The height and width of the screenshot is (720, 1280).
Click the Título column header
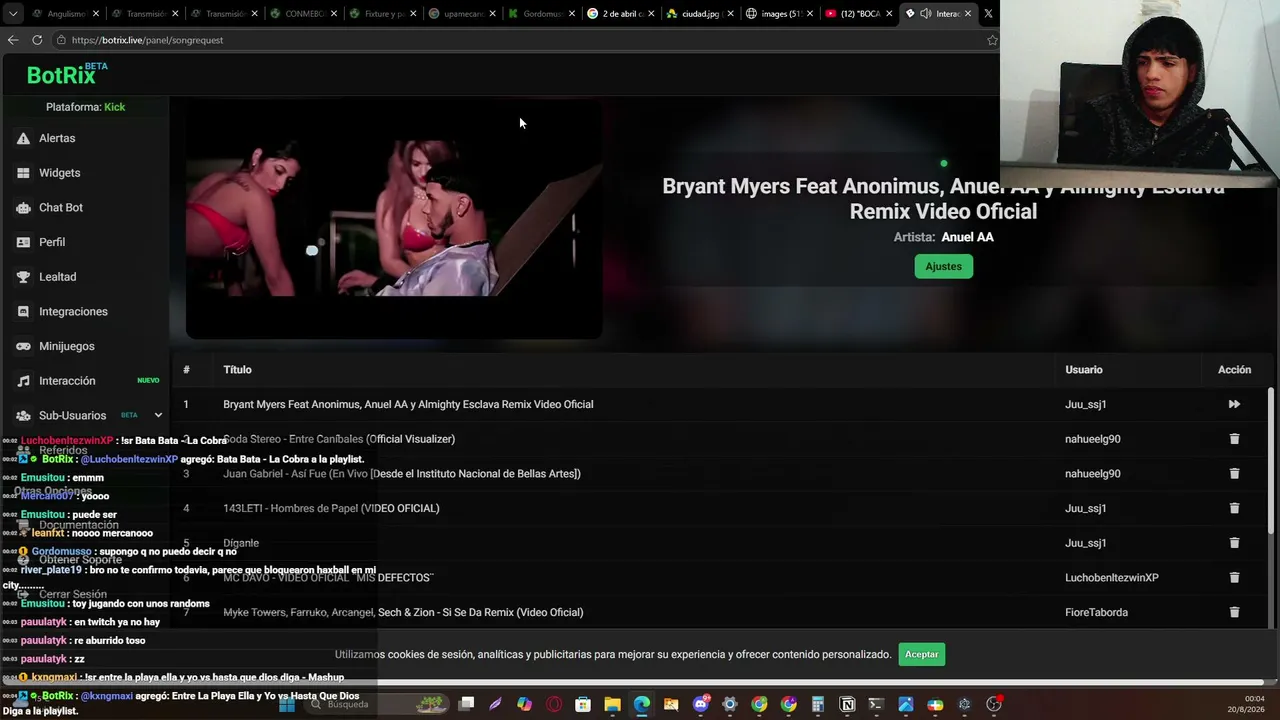[x=237, y=370]
